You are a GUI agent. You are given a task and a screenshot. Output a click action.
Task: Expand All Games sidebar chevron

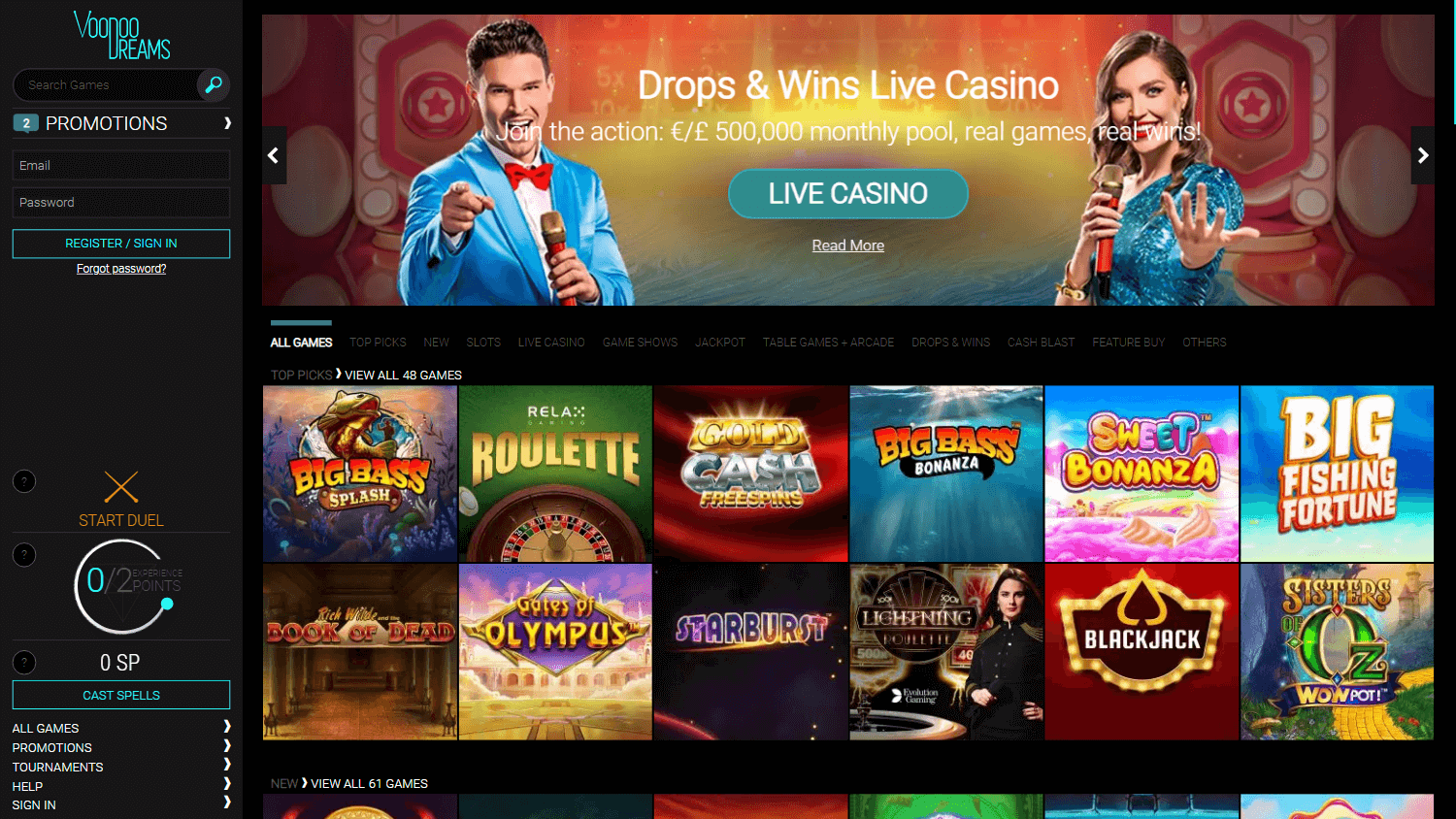(x=227, y=727)
